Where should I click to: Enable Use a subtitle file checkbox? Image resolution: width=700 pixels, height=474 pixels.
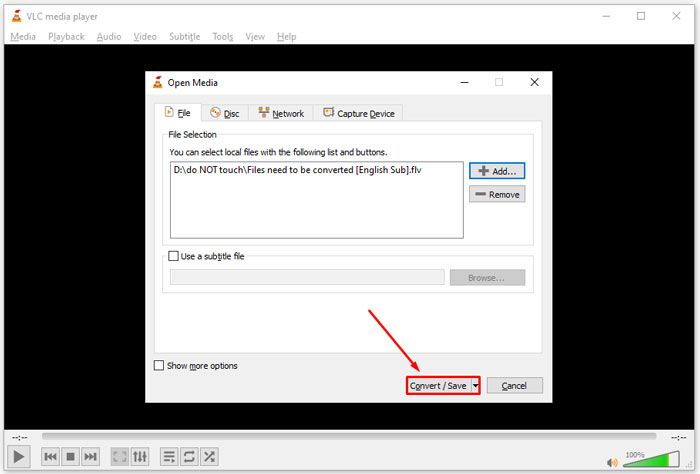tap(173, 256)
